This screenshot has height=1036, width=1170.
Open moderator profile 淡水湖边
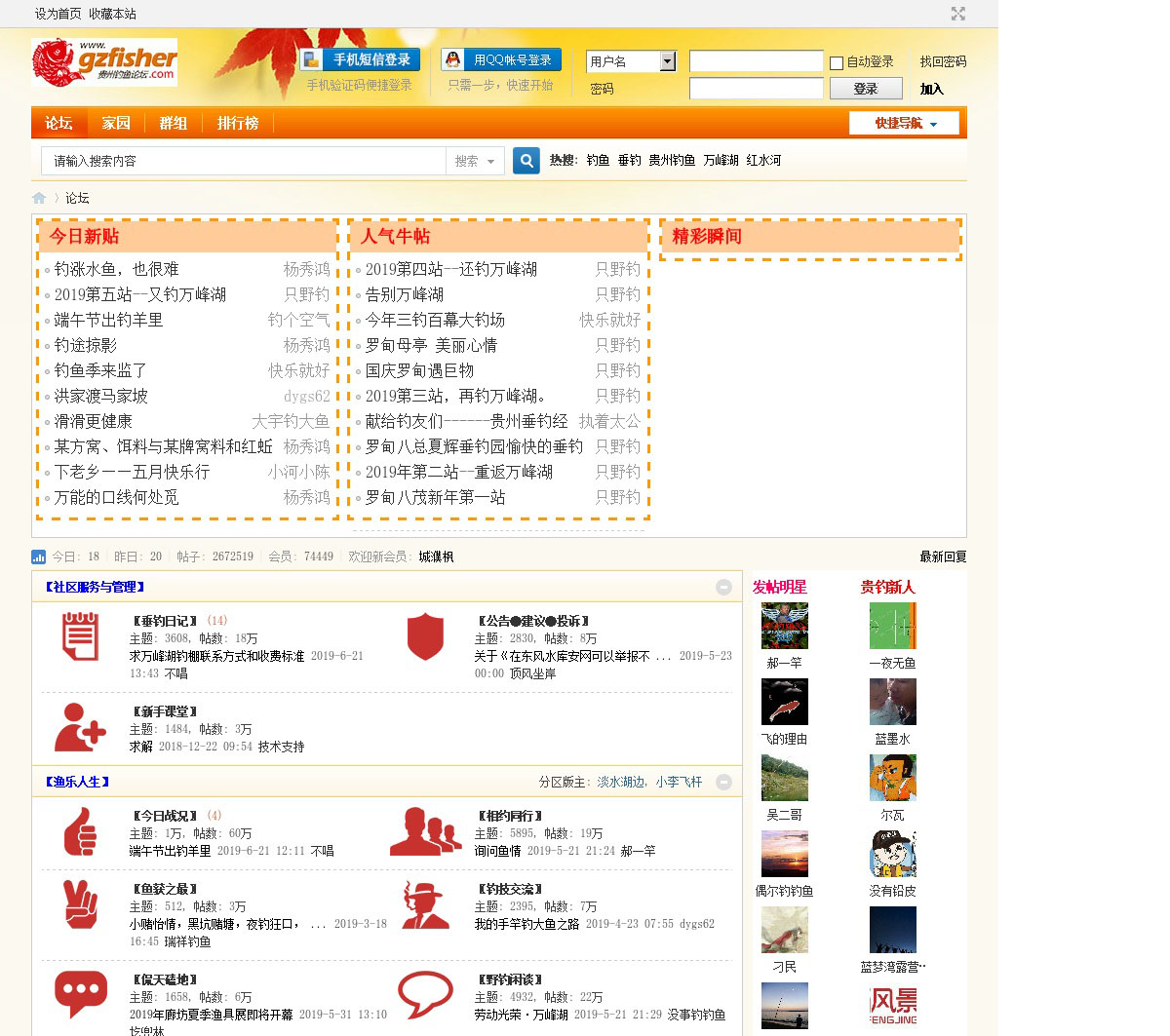pos(620,782)
